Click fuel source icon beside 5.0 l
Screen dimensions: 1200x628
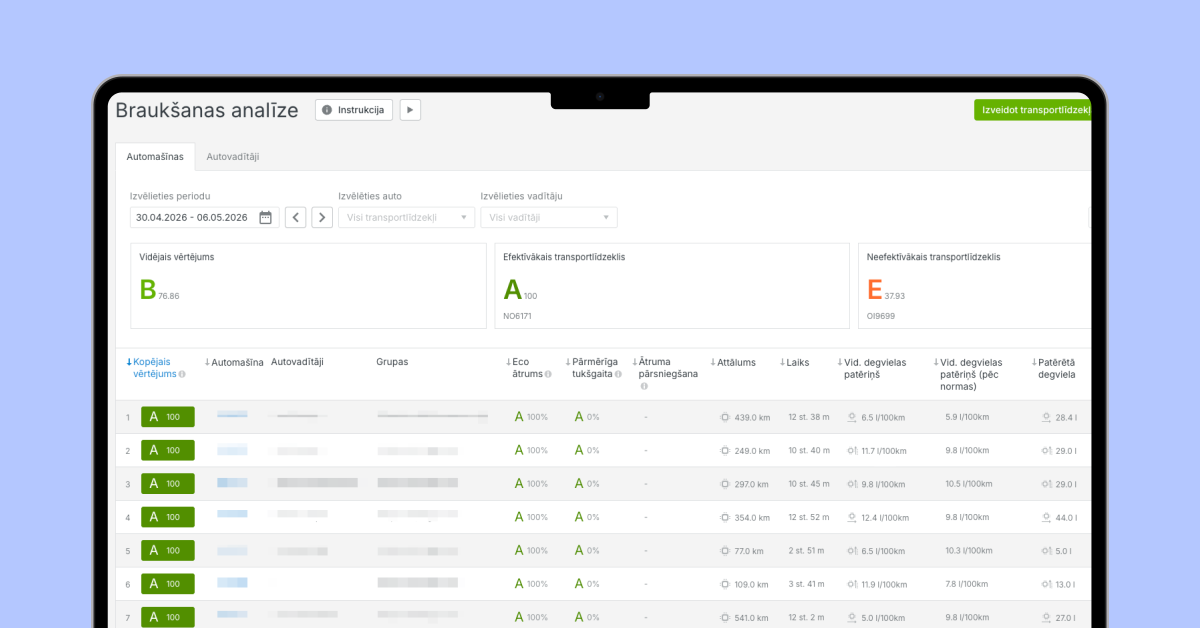pyautogui.click(x=1046, y=551)
